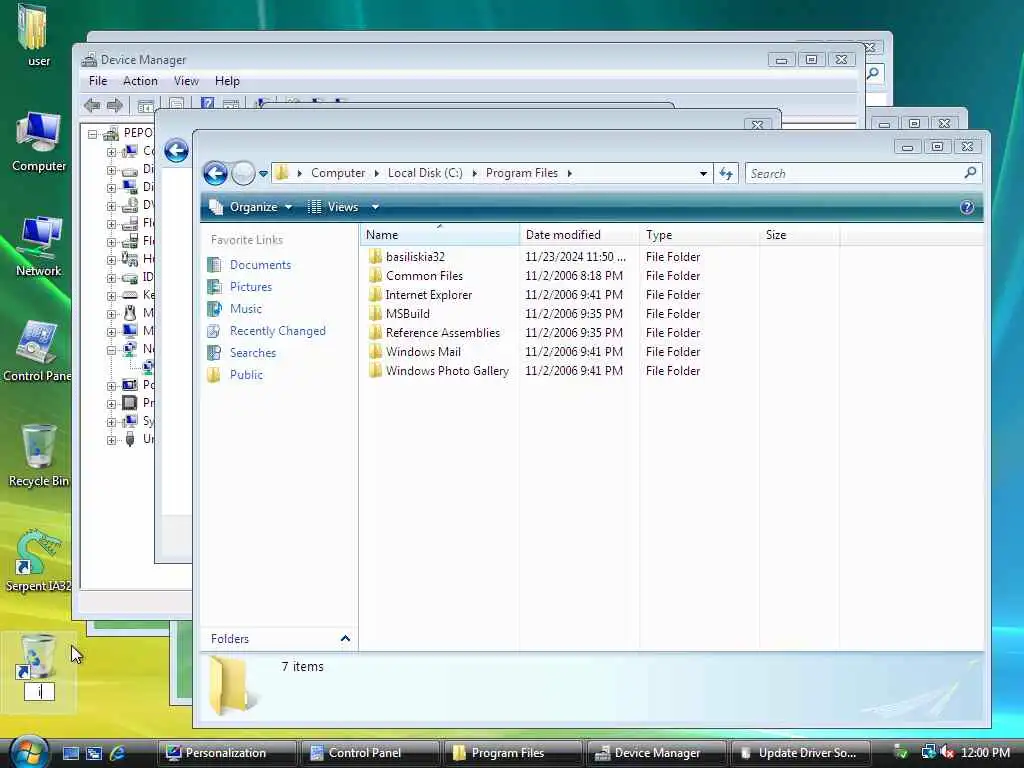The image size is (1024, 768).
Task: Open File menu in Device Manager
Action: (x=98, y=81)
